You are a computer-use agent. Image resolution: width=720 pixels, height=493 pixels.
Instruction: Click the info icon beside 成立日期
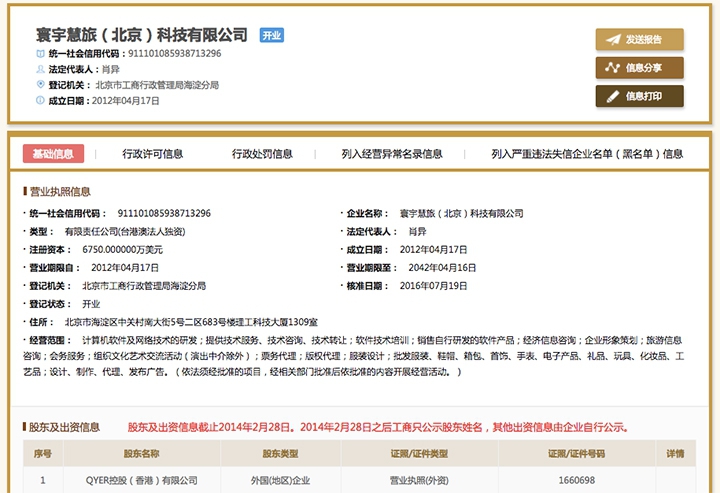40,100
